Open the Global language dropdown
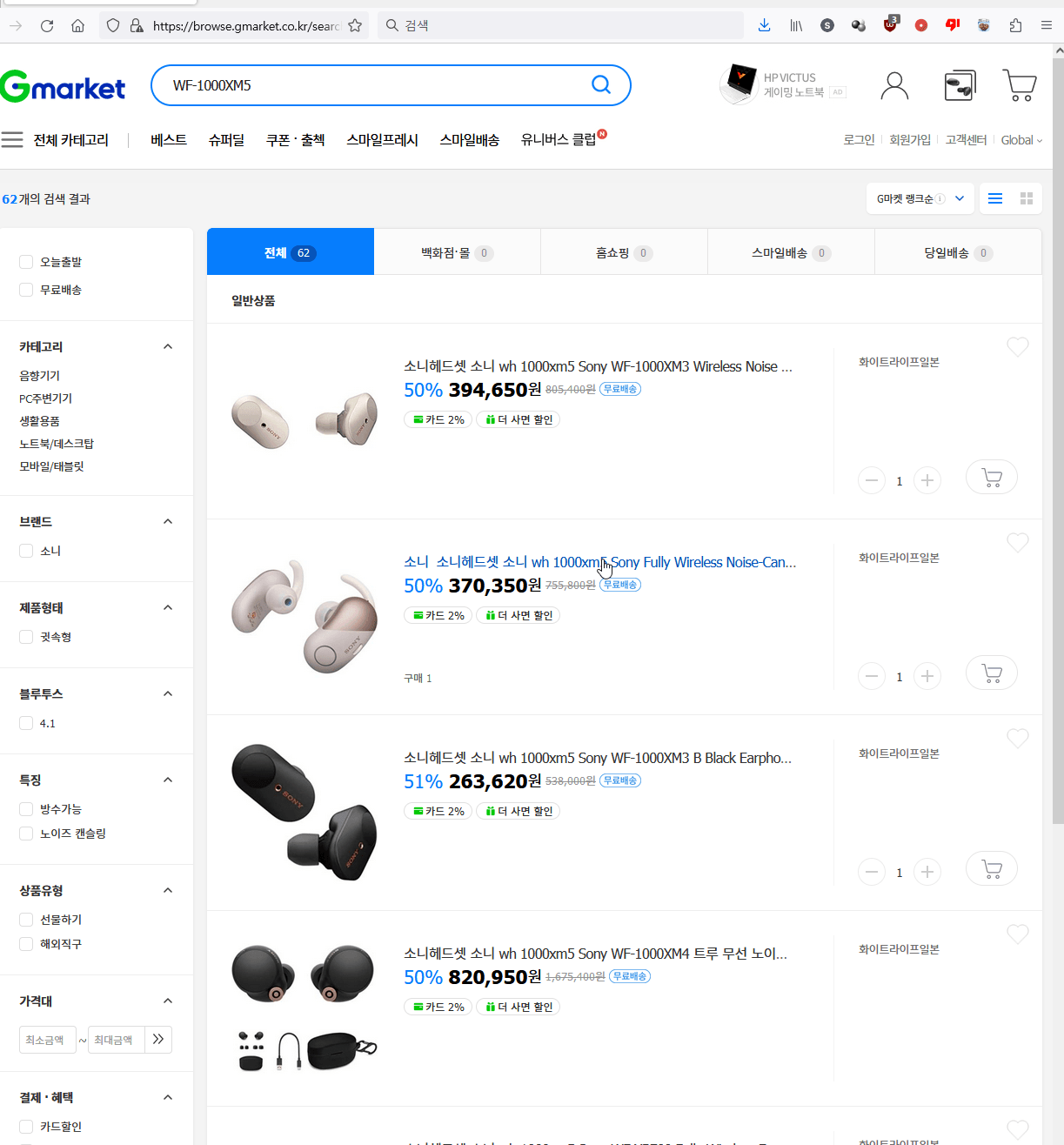1064x1145 pixels. [1021, 140]
